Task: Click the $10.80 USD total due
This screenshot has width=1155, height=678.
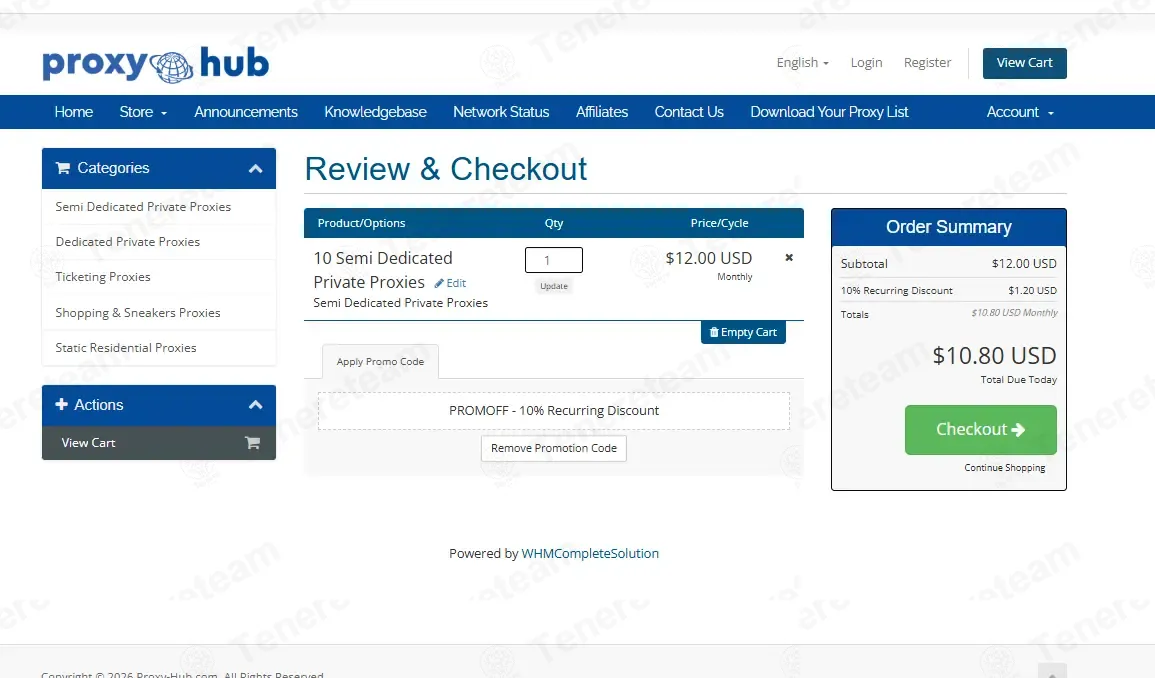Action: [994, 356]
